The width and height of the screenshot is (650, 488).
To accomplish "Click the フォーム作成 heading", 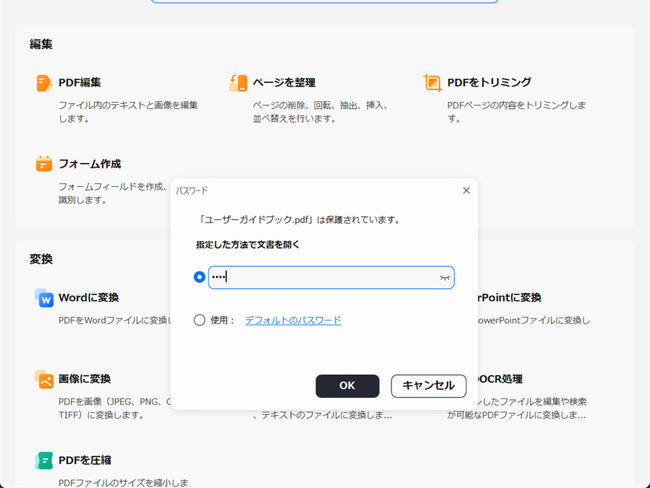I will point(90,164).
